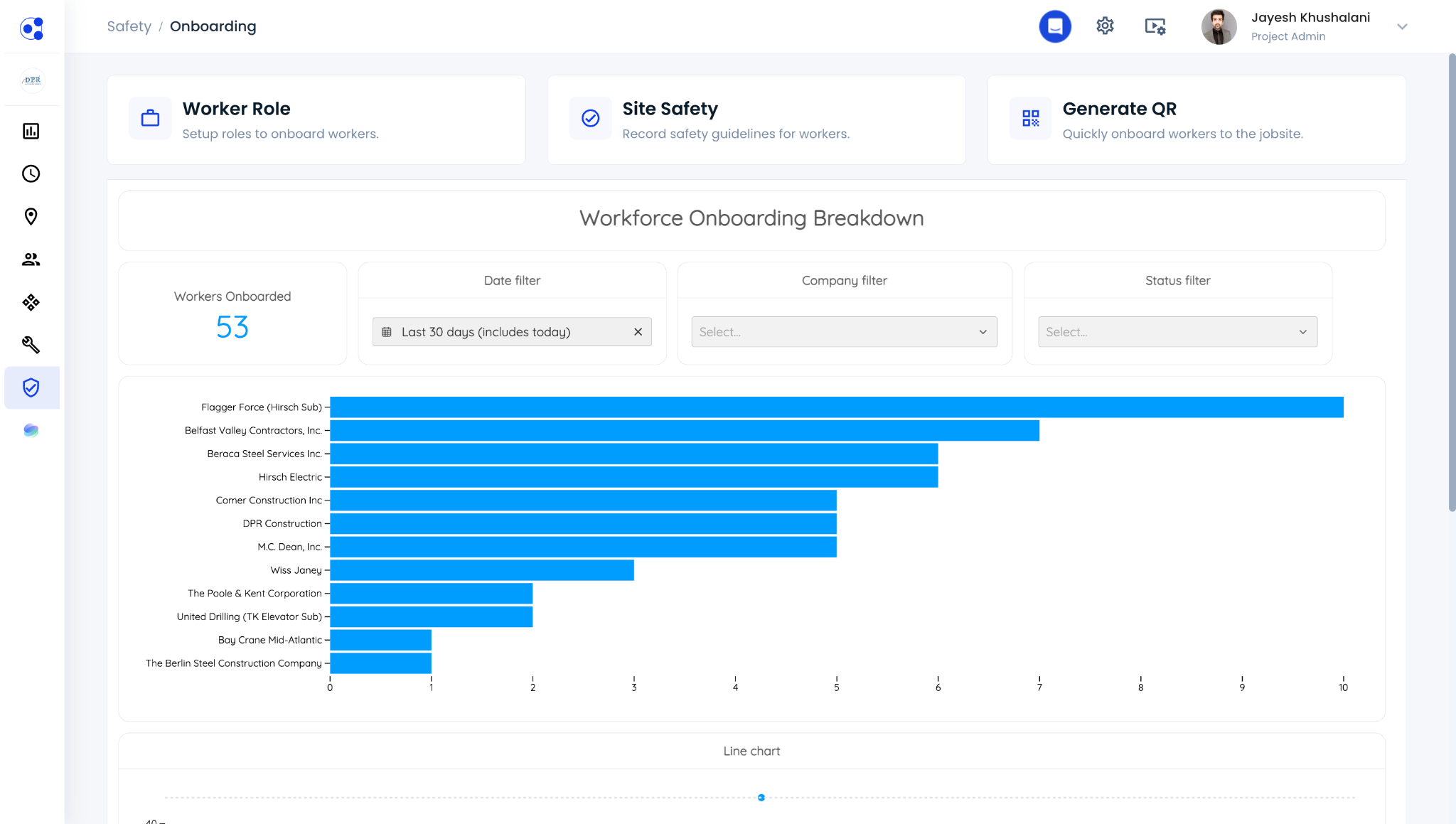Click the page vertical scrollbar
The width and height of the screenshot is (1456, 824).
coord(1452,282)
